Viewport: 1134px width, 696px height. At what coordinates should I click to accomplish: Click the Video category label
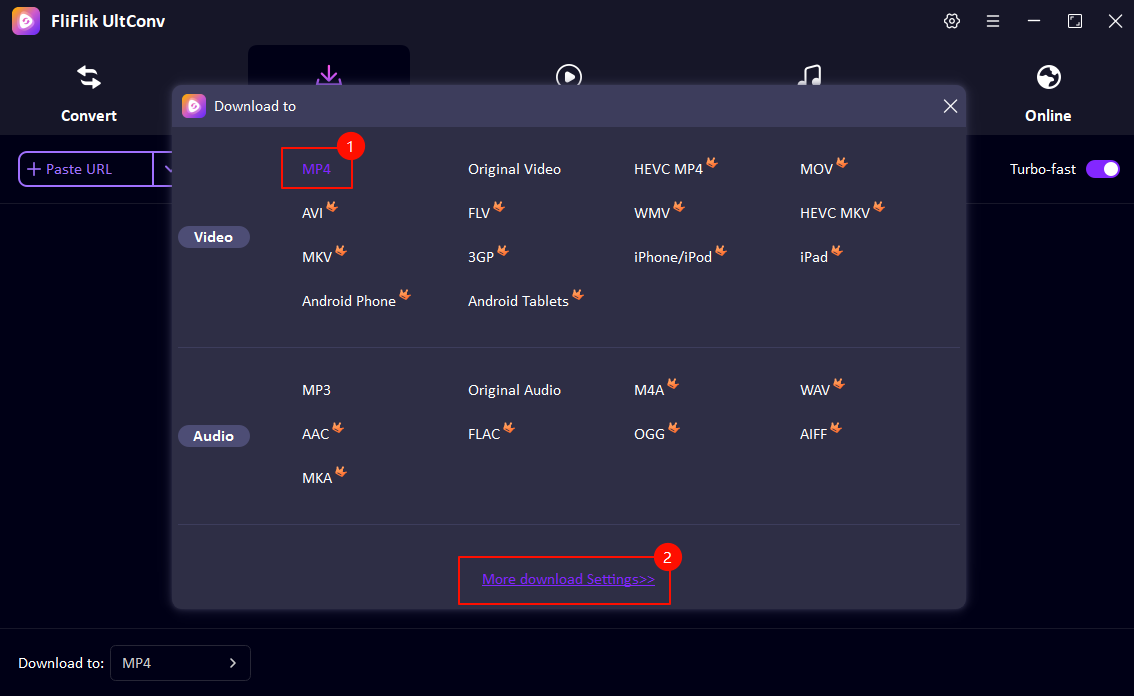pos(213,237)
